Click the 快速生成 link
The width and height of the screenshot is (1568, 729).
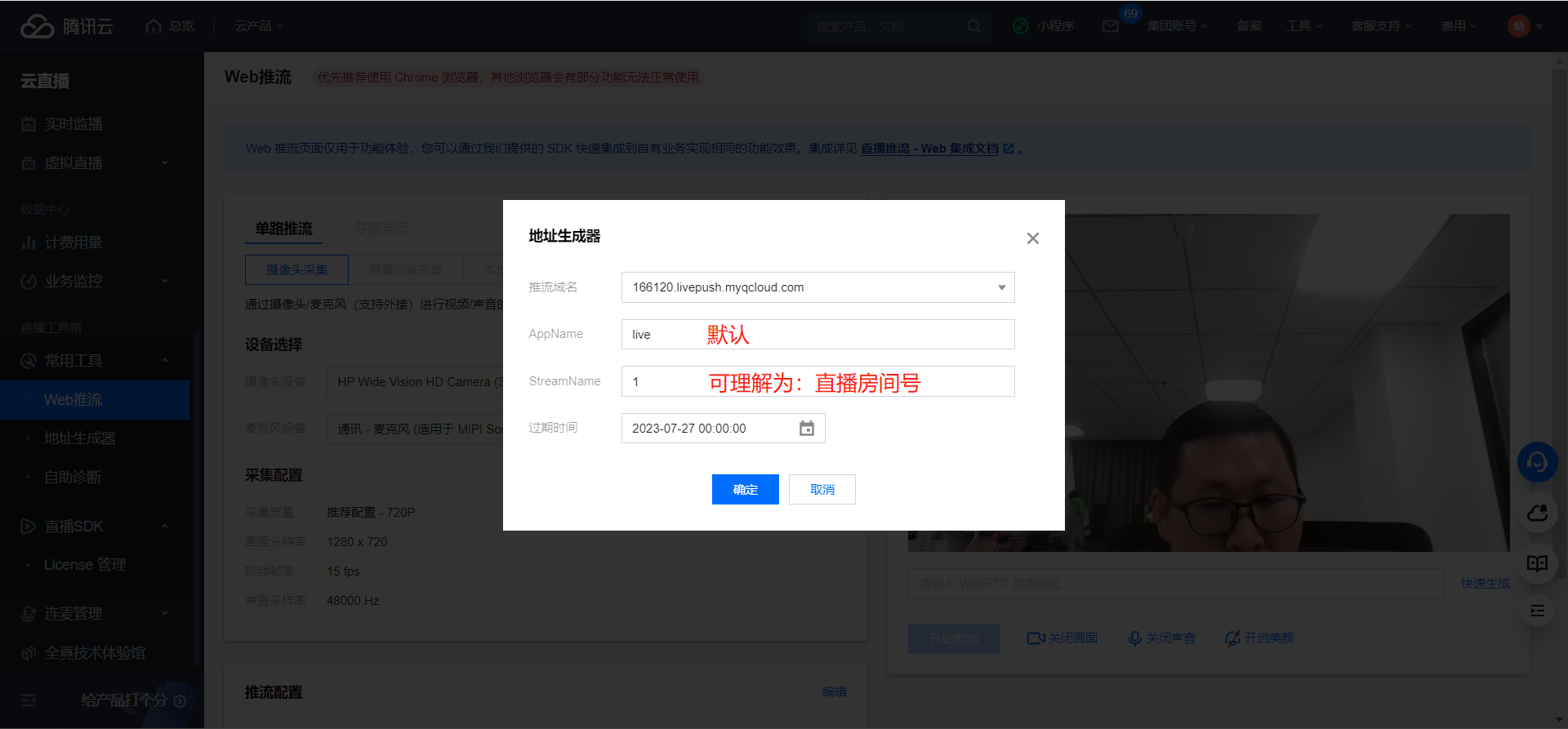(1486, 584)
